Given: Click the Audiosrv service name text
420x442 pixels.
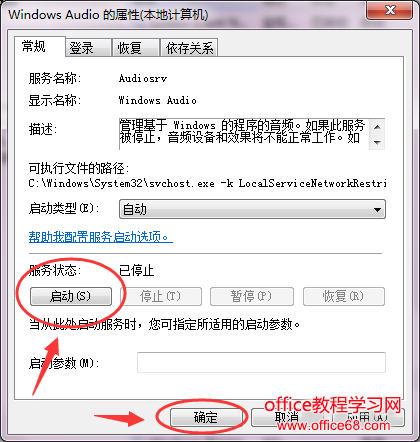Looking at the screenshot, I should 143,79.
